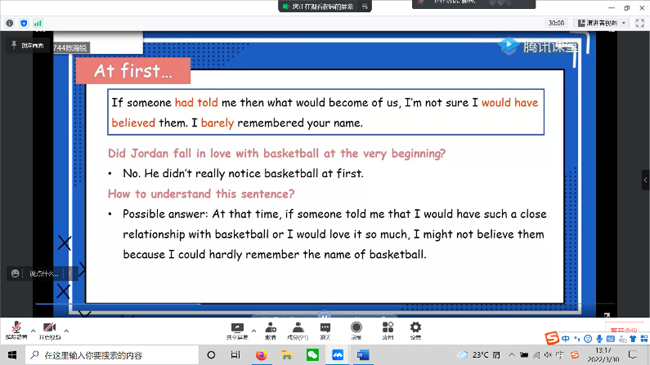Open meeting Settings gear

click(415, 331)
